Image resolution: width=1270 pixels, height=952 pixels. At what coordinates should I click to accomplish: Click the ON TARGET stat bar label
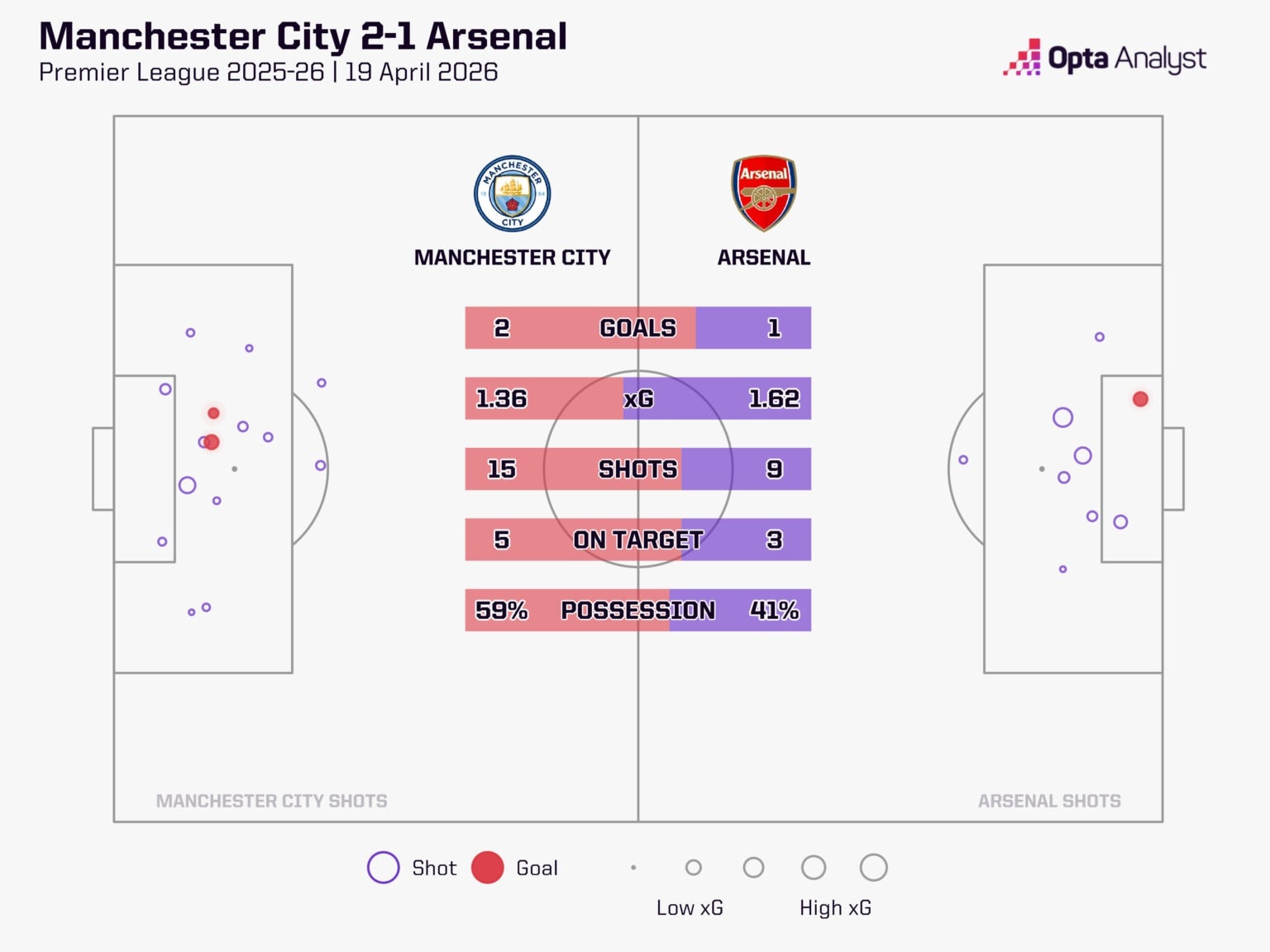pos(637,540)
